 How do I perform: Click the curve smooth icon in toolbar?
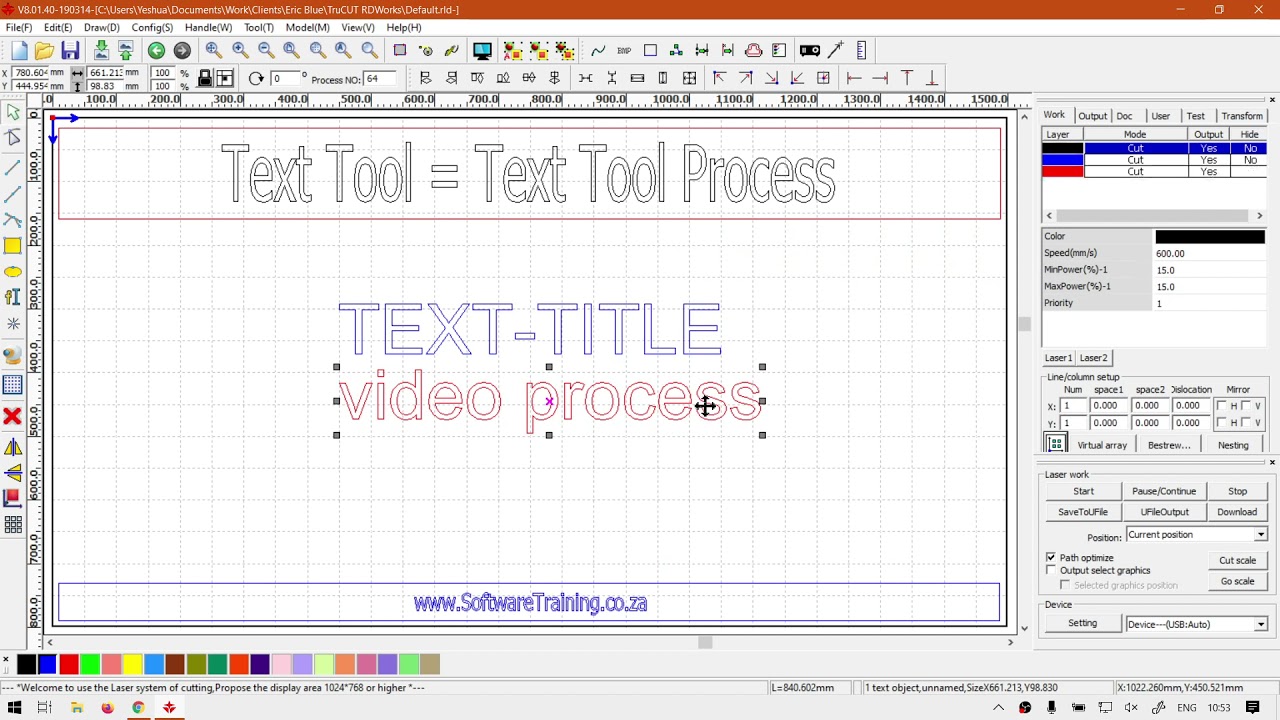[598, 51]
